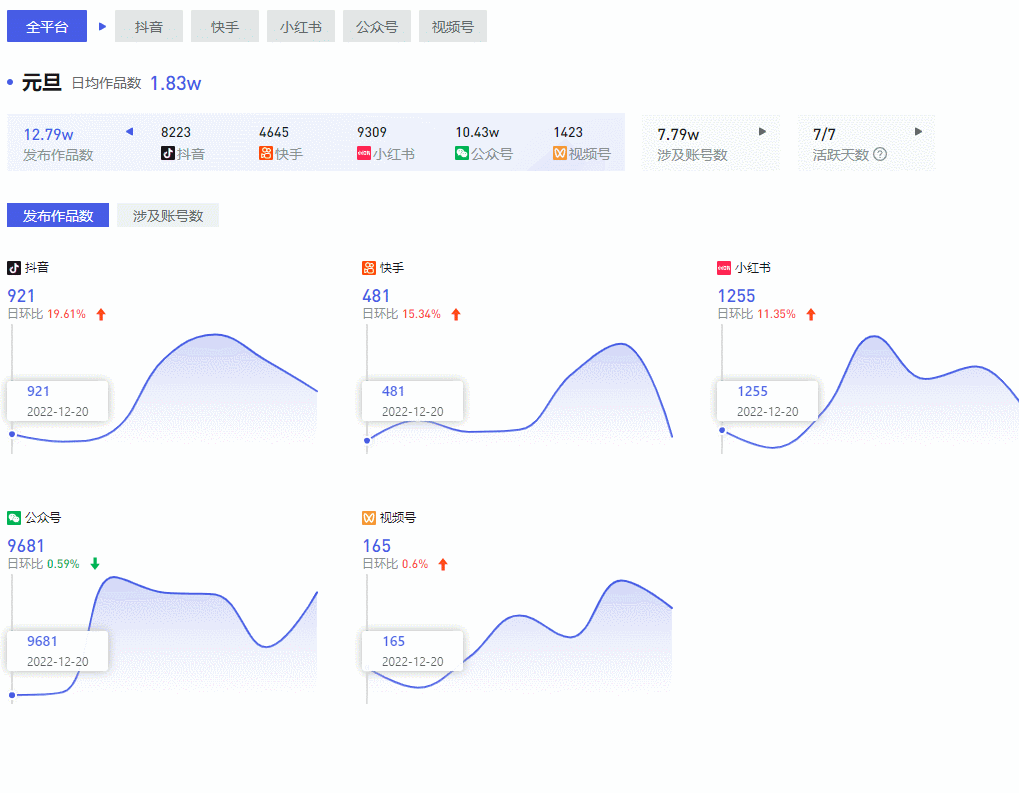The image size is (1019, 793).
Task: Click the 元旦 topic heading
Action: [42, 83]
